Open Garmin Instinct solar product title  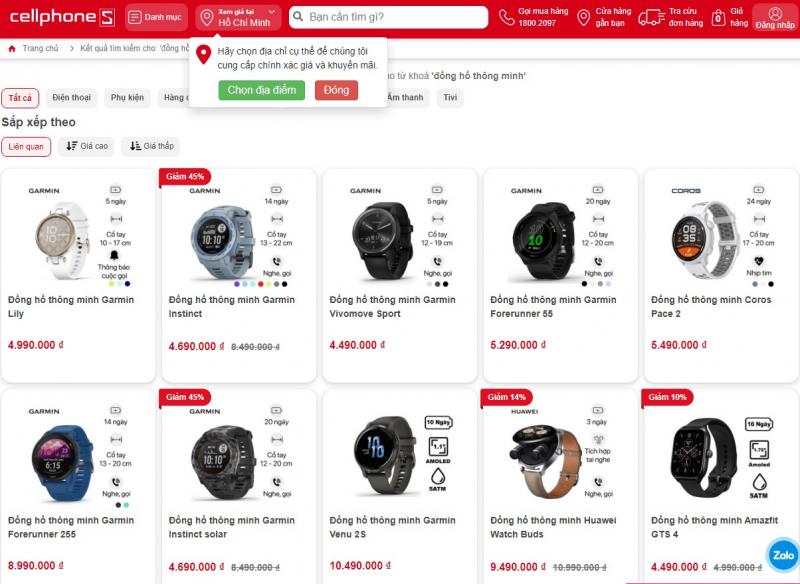point(232,527)
